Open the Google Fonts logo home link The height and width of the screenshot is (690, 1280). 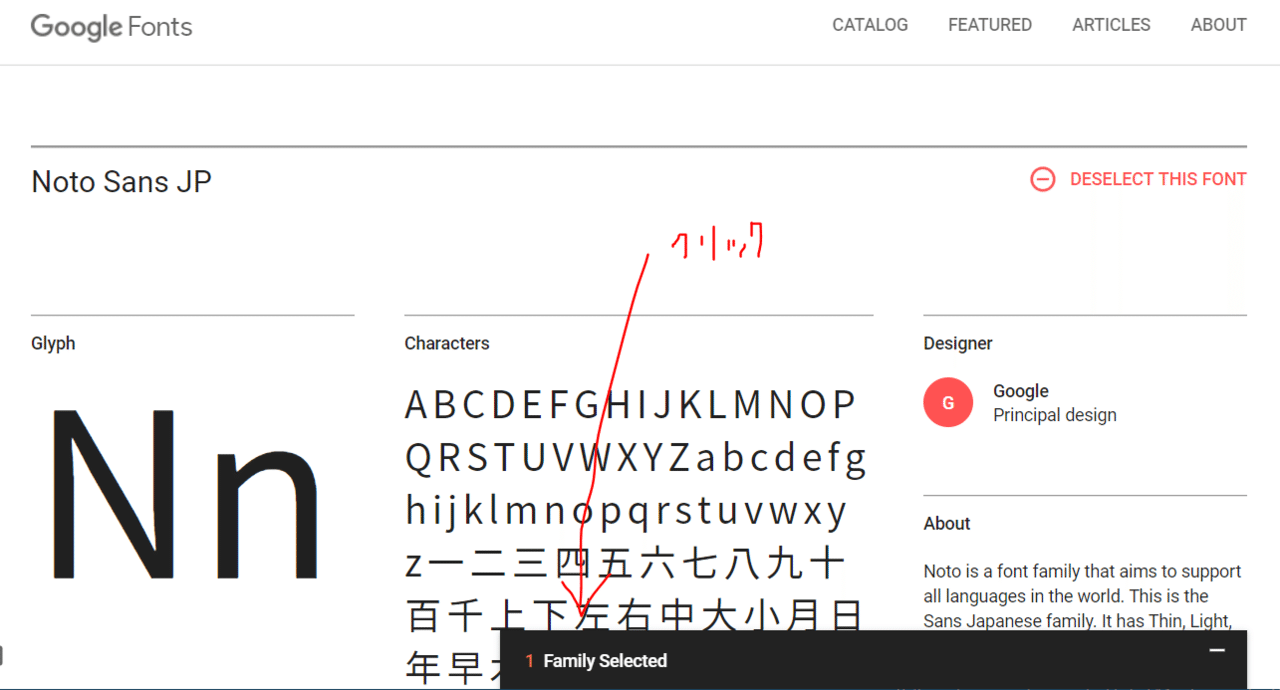pyautogui.click(x=111, y=26)
